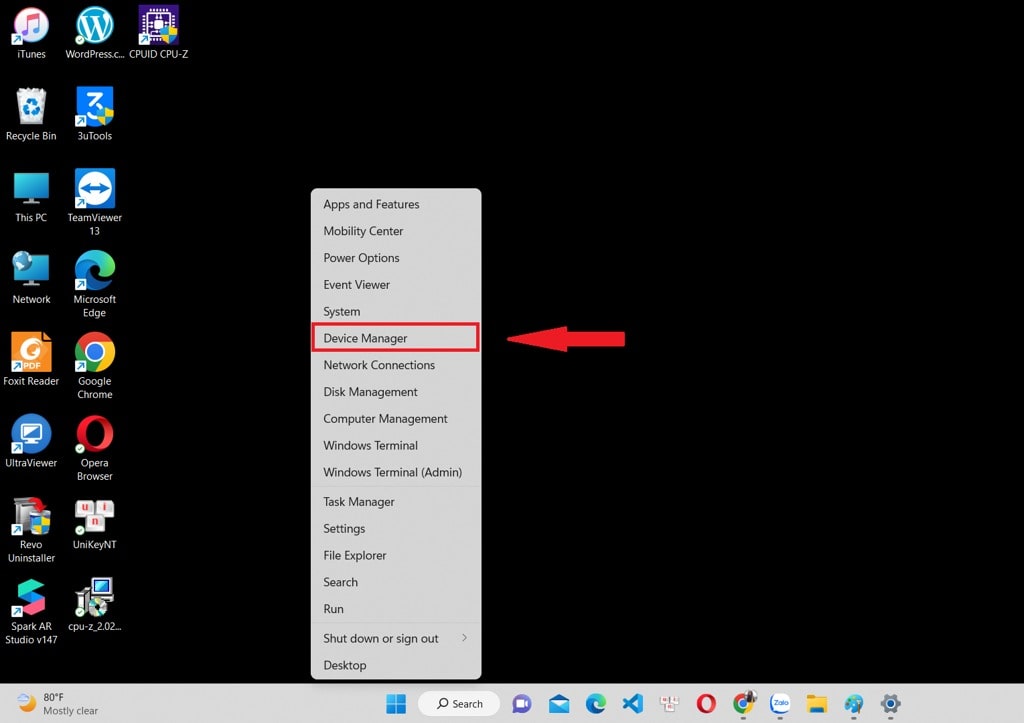This screenshot has height=723, width=1024.
Task: Select the Revo Uninstaller shortcut
Action: click(x=31, y=517)
